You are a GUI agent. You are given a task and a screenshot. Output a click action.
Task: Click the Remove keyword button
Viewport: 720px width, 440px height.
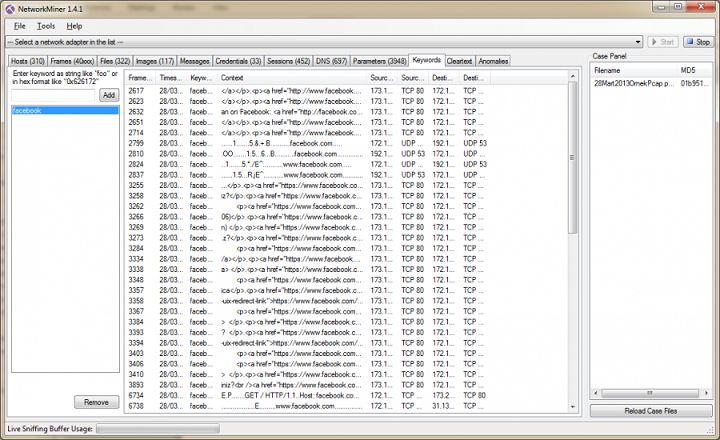96,402
